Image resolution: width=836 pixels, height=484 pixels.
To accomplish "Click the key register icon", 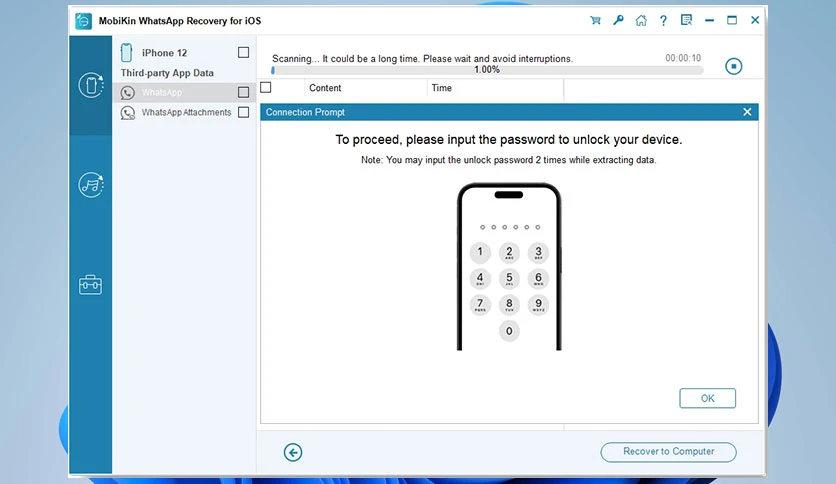I will click(618, 20).
